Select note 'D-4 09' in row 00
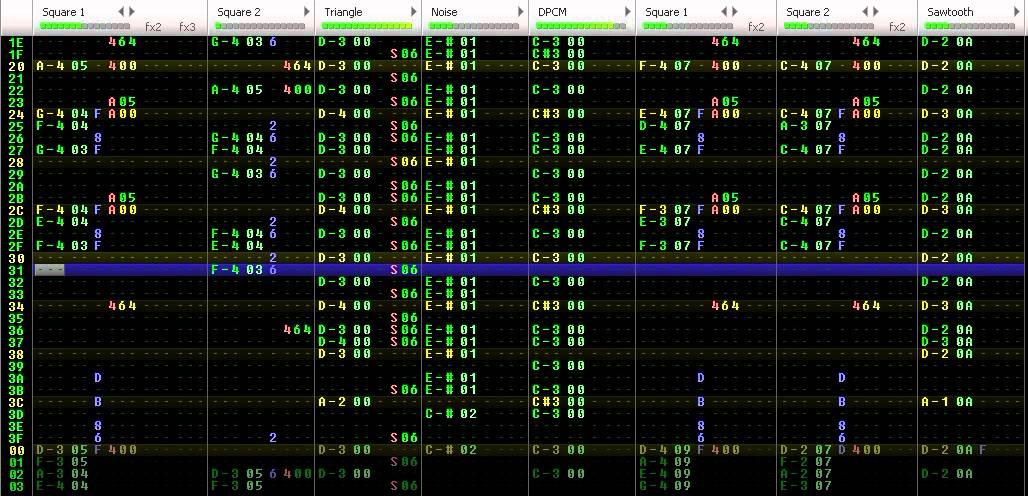The height and width of the screenshot is (496, 1028). 665,450
